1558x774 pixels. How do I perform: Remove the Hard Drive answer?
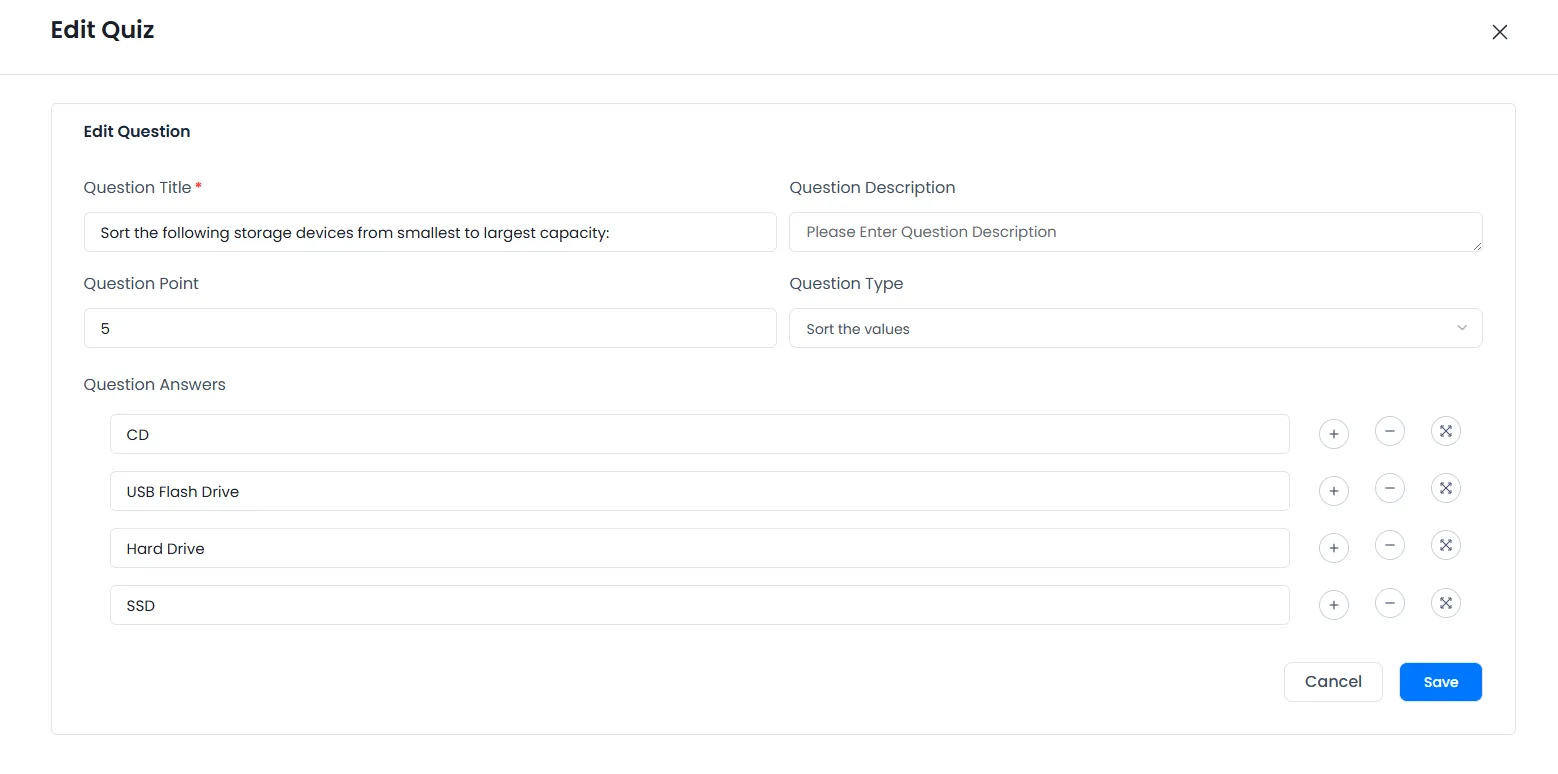click(1389, 545)
